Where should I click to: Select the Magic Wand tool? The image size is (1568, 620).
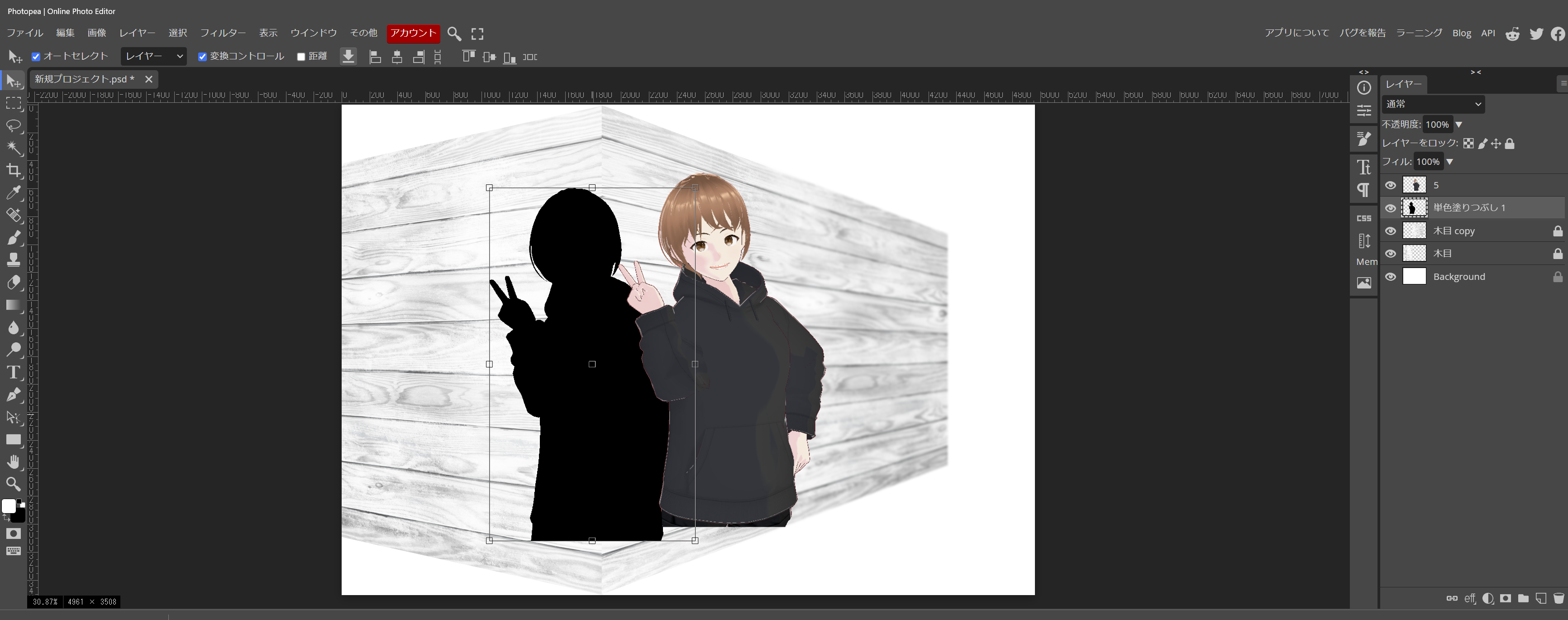point(14,148)
